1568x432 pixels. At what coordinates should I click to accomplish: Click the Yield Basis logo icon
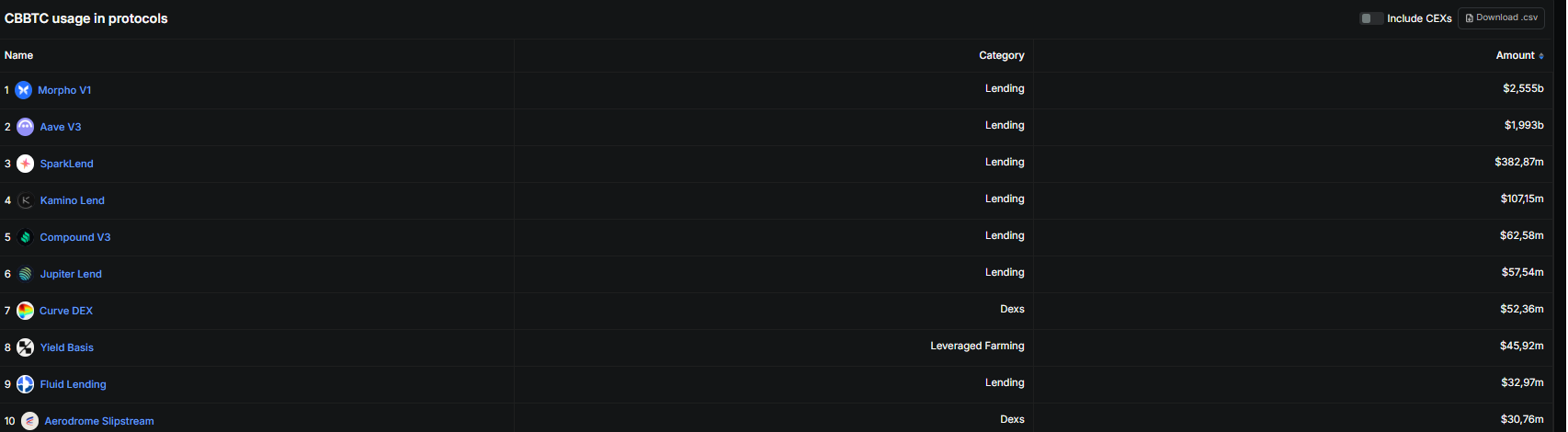point(26,347)
